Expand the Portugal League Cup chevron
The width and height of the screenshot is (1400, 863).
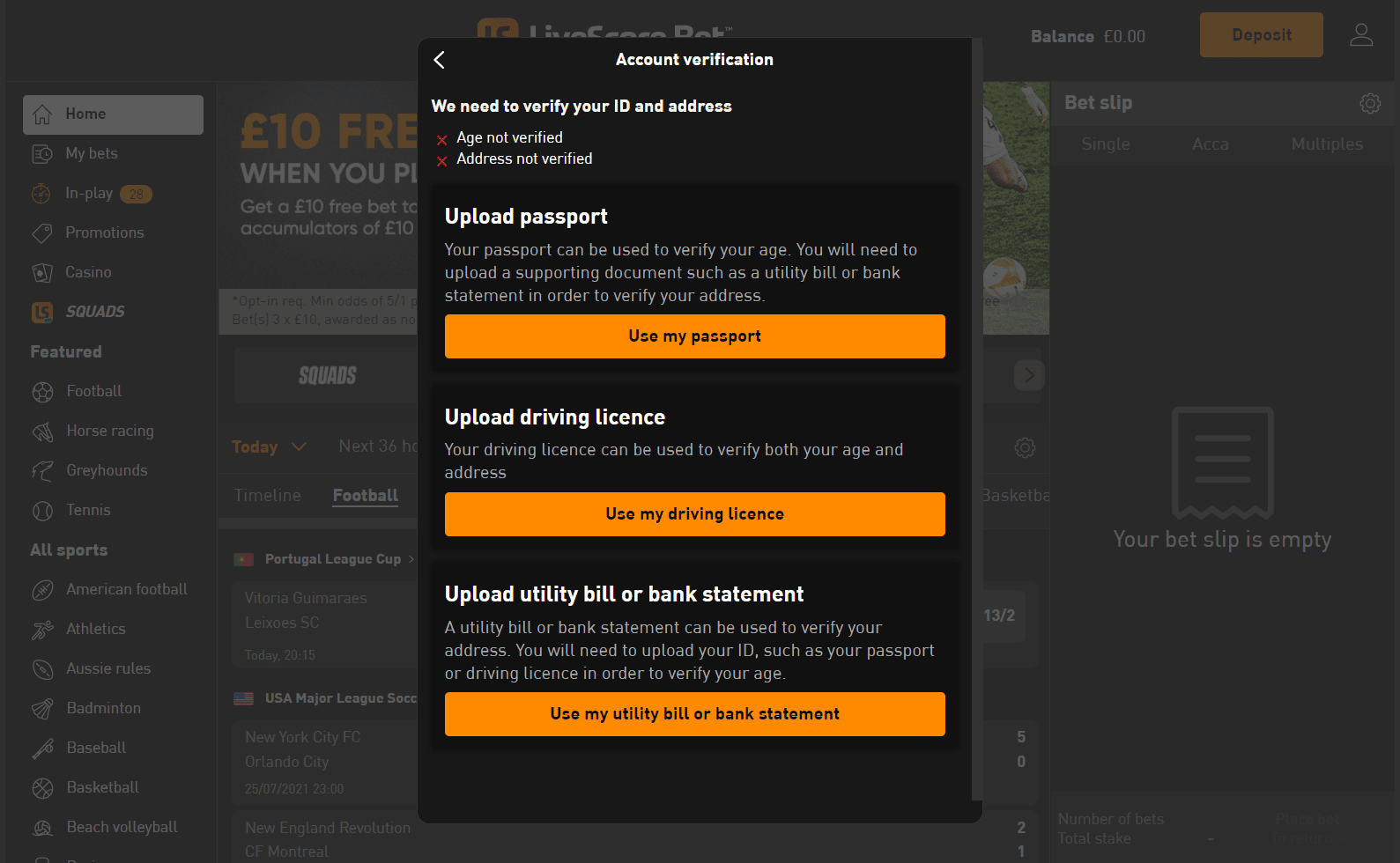click(411, 559)
